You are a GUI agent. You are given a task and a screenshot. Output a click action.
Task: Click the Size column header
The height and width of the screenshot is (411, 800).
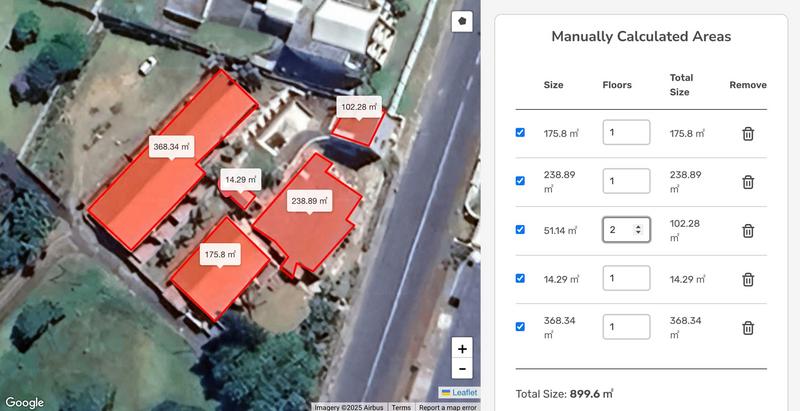(x=554, y=85)
